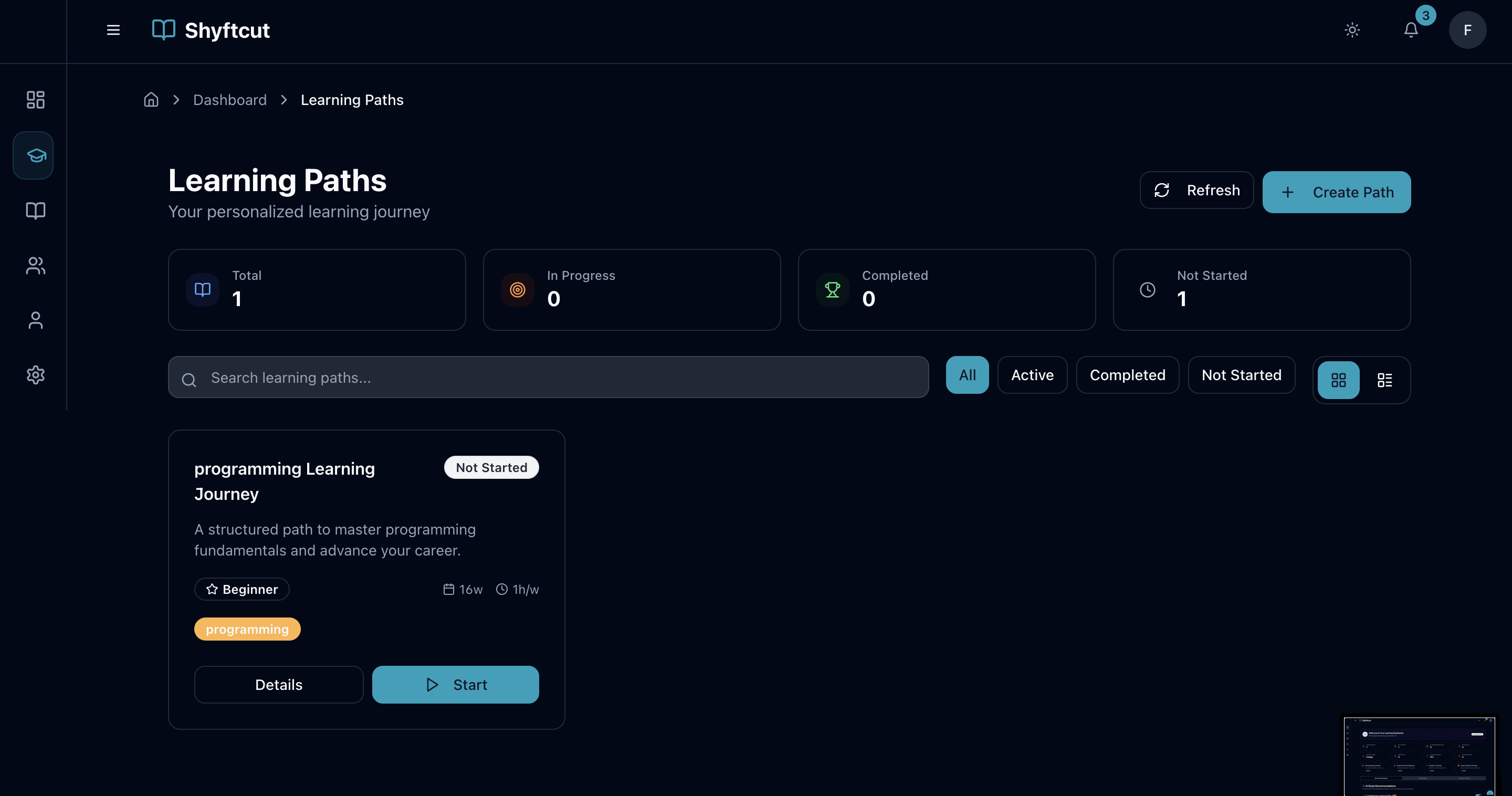1512x796 pixels.
Task: Go to dashboard grid icon in sidebar
Action: pyautogui.click(x=36, y=100)
